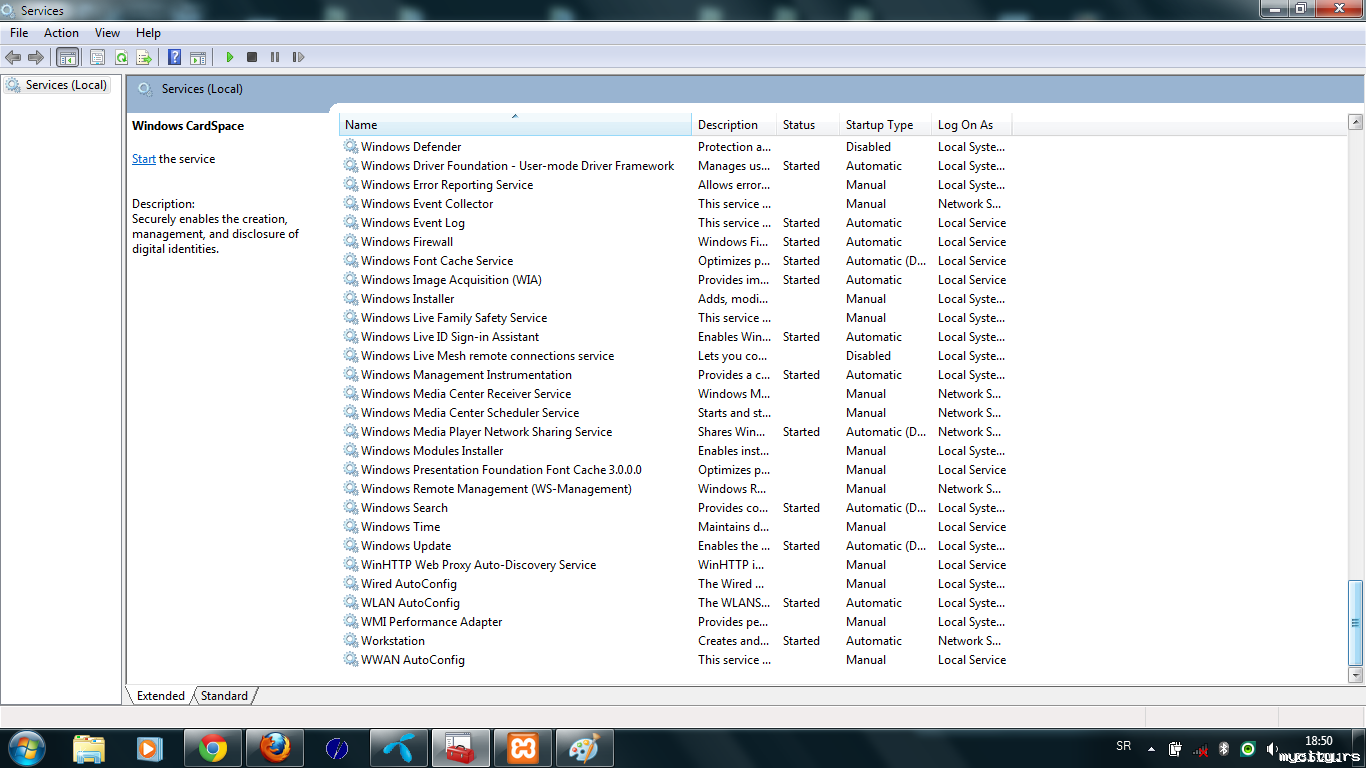This screenshot has height=768, width=1366.
Task: Sort by the Log On As column header
Action: point(971,125)
